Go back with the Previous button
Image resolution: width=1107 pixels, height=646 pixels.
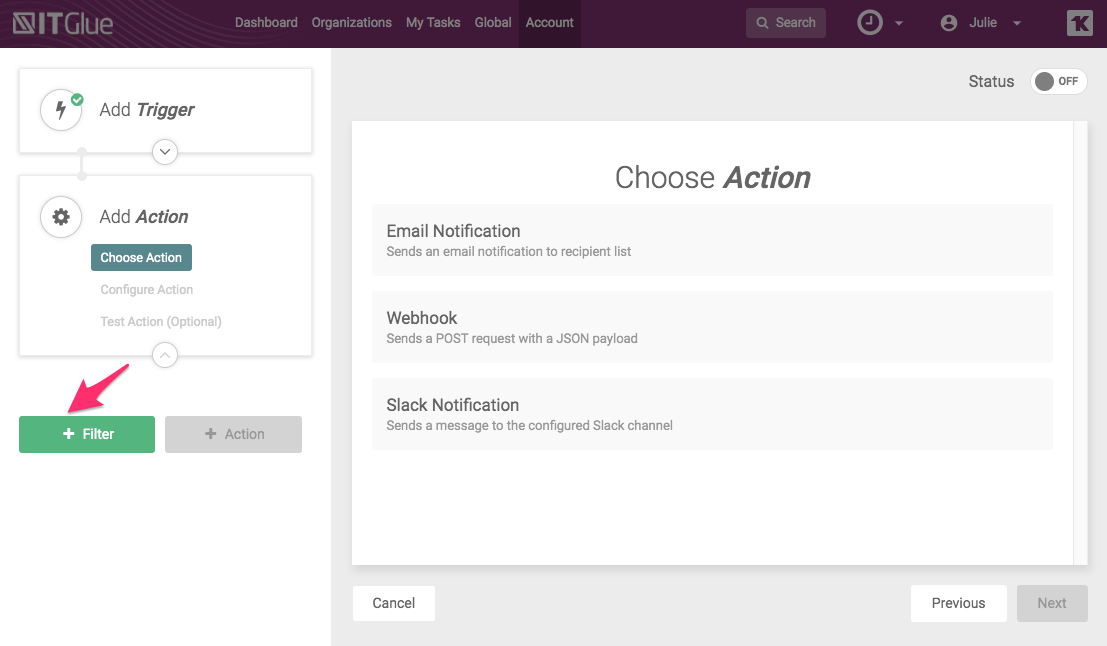pyautogui.click(x=958, y=603)
